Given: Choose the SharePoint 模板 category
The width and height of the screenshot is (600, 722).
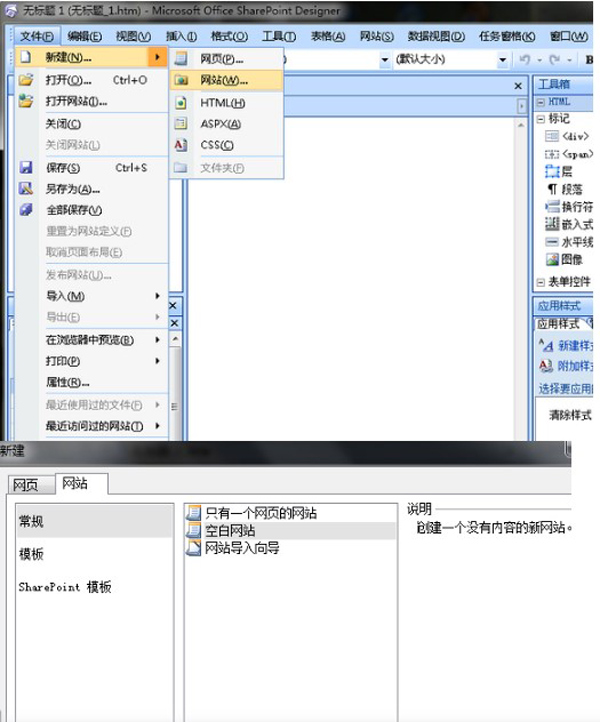Looking at the screenshot, I should (65, 587).
